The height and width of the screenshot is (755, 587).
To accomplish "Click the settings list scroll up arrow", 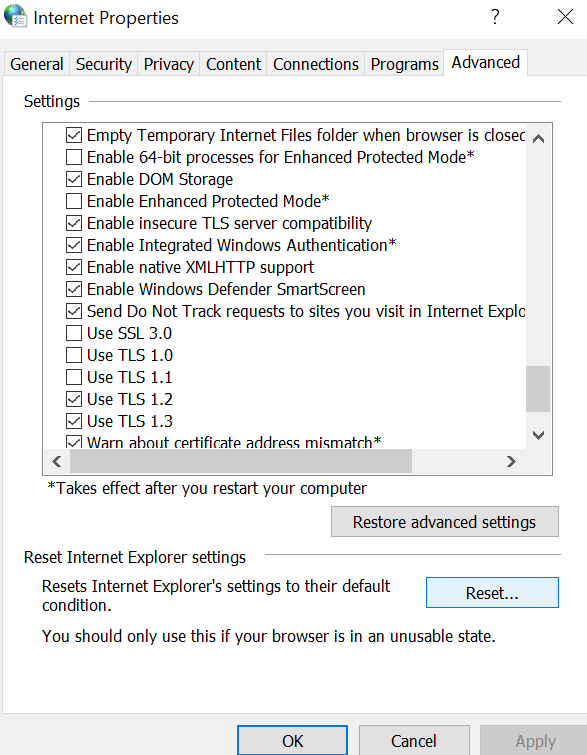I will click(x=538, y=139).
